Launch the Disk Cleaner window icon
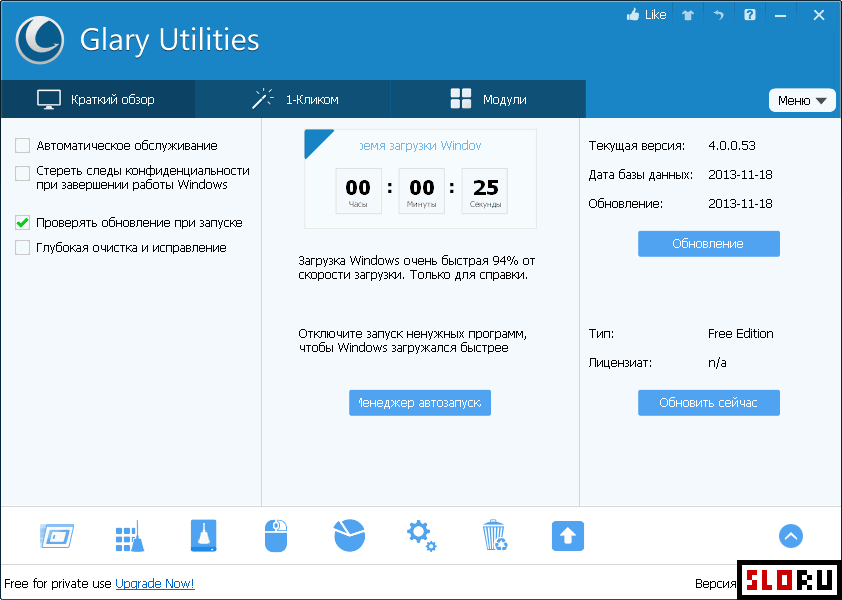Image resolution: width=842 pixels, height=600 pixels. pyautogui.click(x=57, y=536)
